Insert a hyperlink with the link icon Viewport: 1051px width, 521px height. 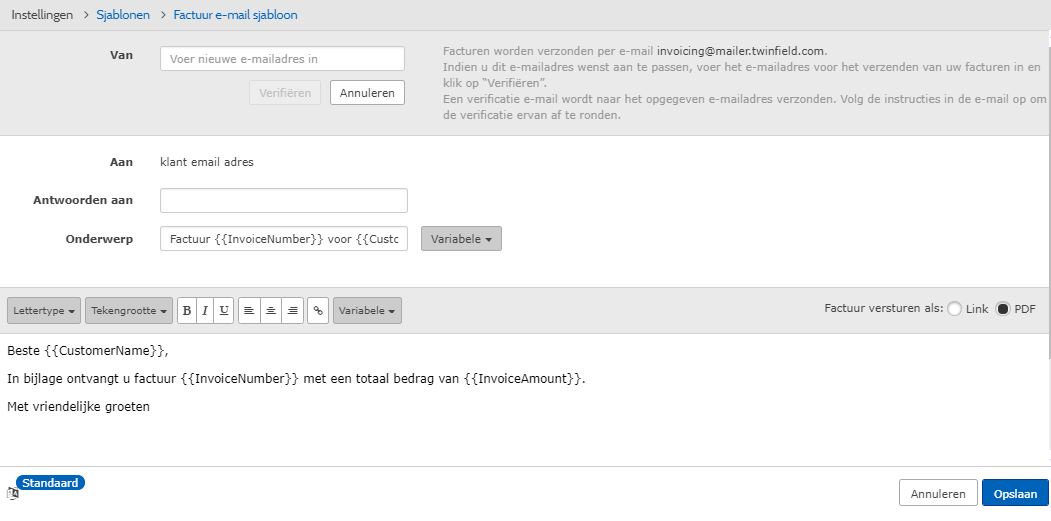point(318,311)
